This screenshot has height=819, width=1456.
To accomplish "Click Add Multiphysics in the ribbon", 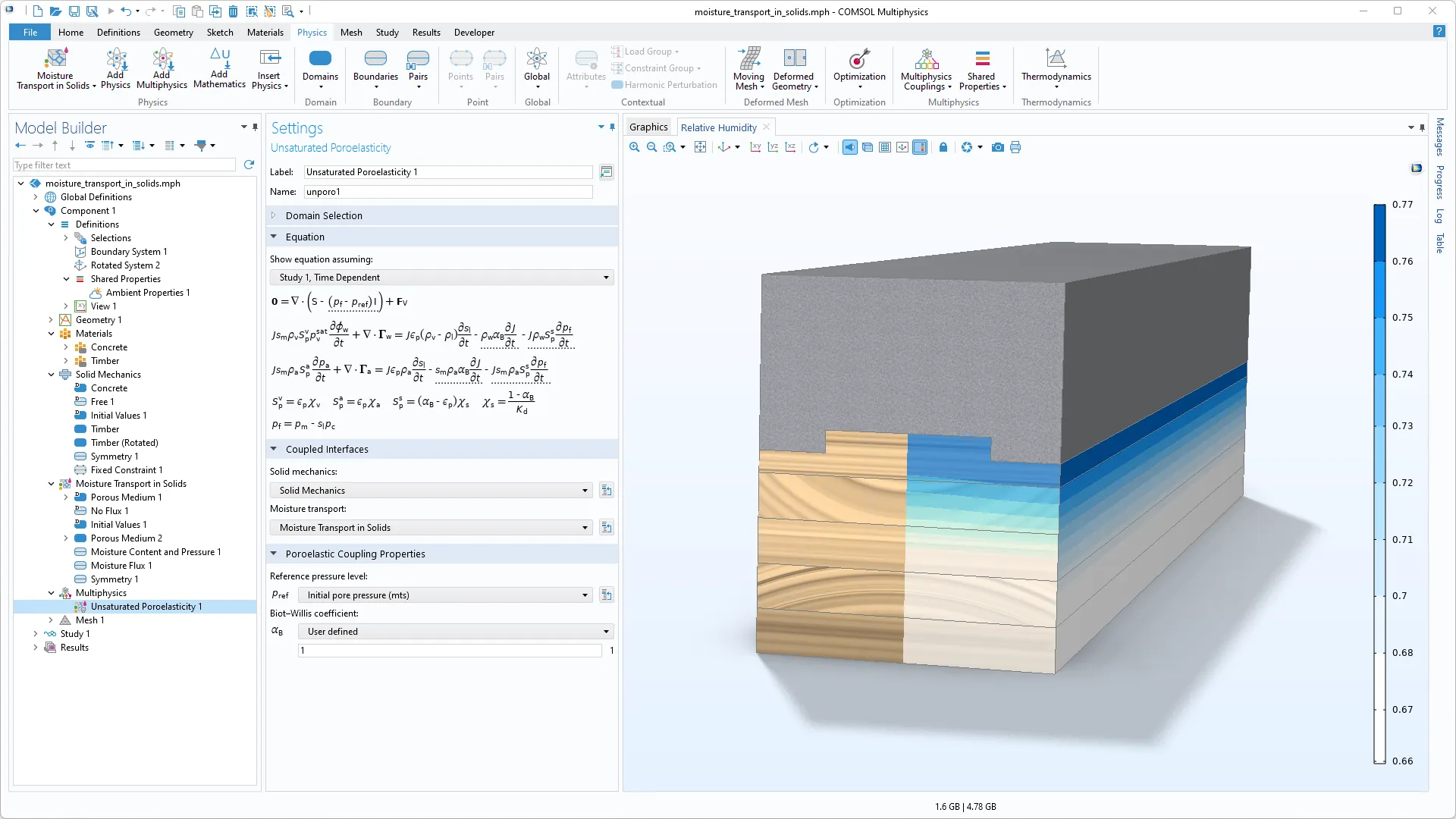I will click(162, 68).
